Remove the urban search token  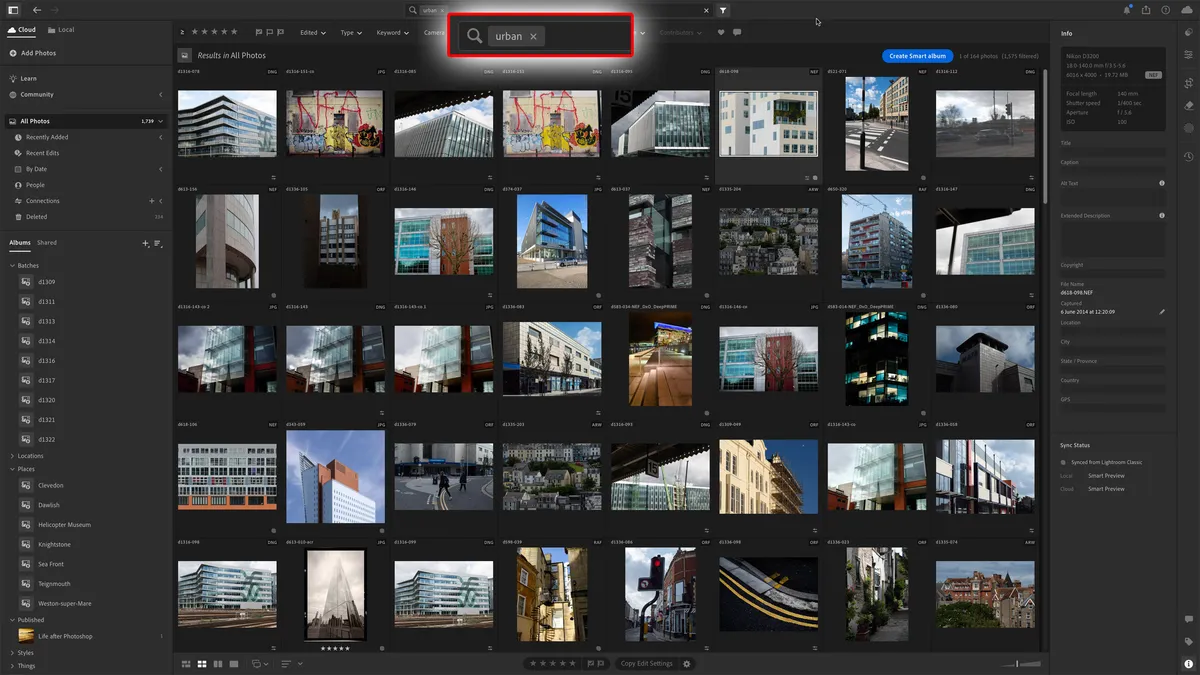534,36
